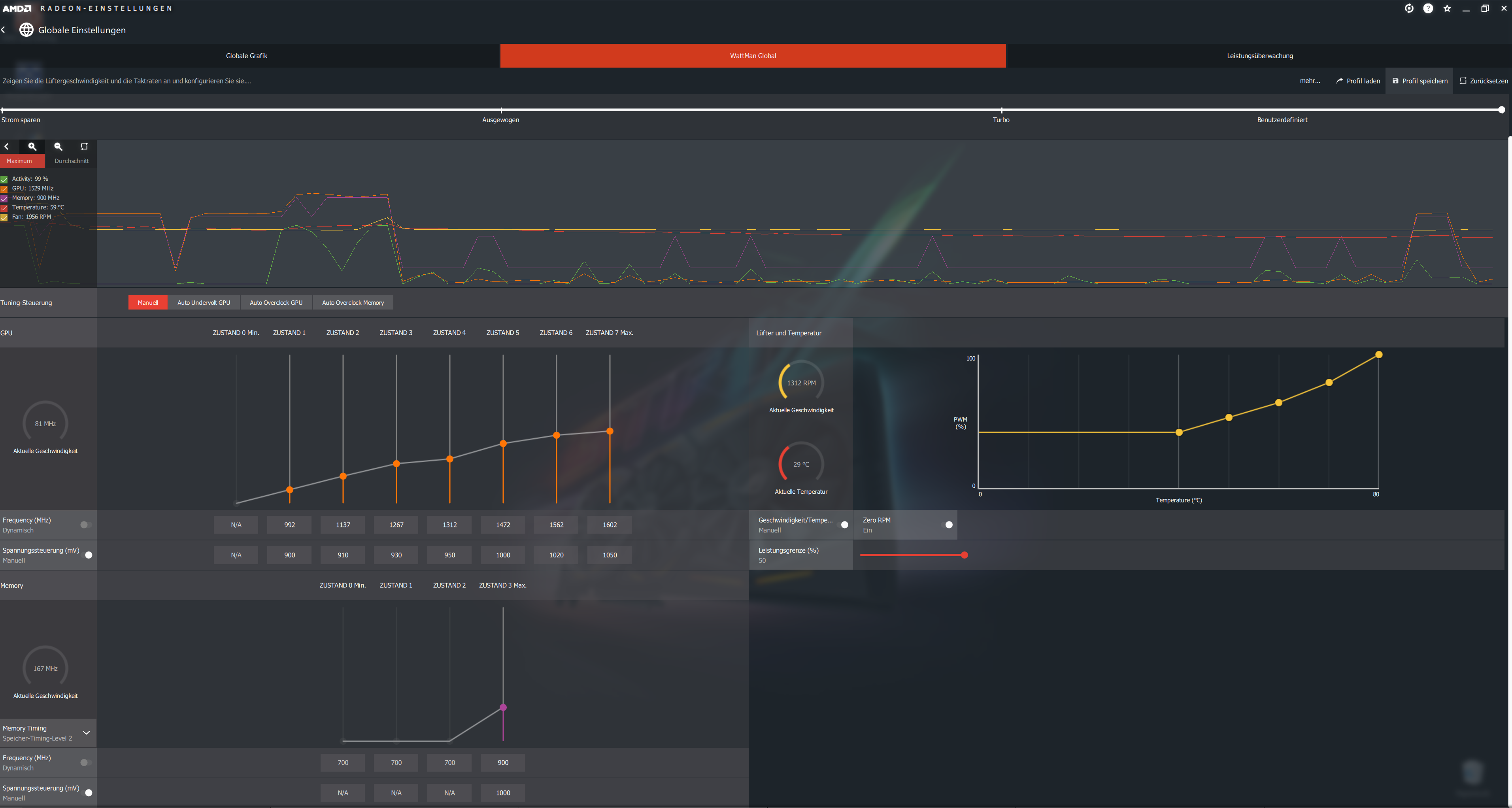Edit GPU Zustand 4 frequency field 1312
Screen dimensions: 1512x808
[x=449, y=525]
